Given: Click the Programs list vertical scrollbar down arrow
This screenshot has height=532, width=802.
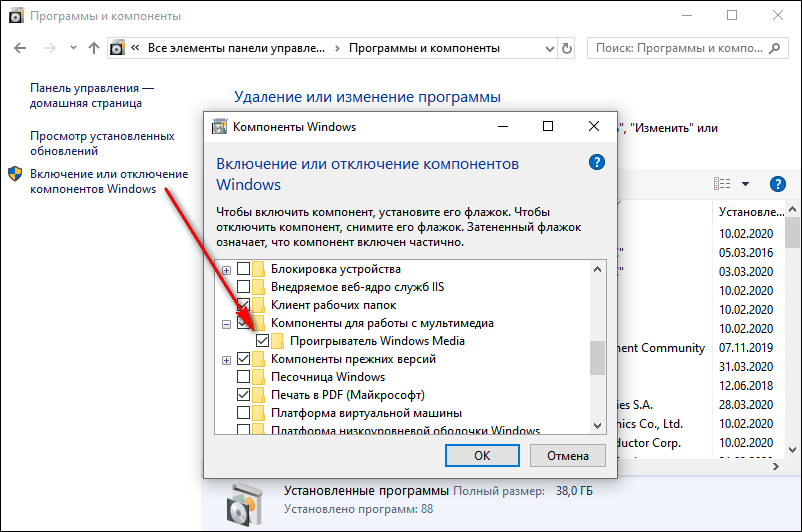Looking at the screenshot, I should click(792, 450).
